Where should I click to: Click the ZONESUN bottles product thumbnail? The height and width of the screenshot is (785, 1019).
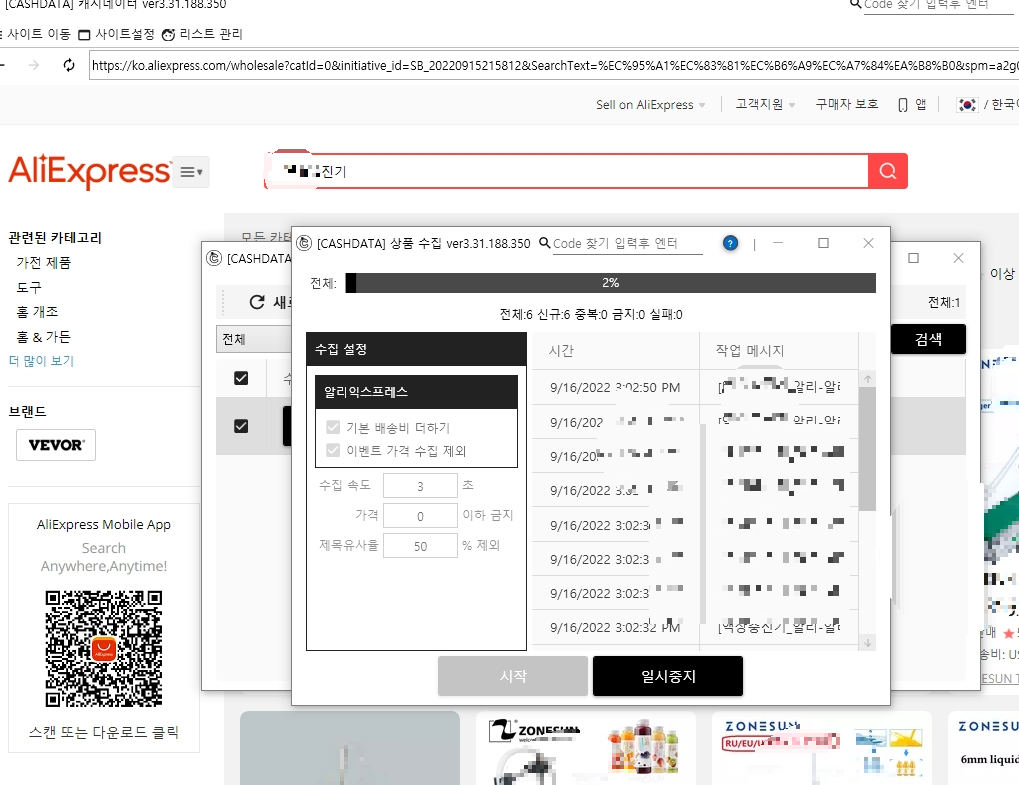(x=586, y=748)
